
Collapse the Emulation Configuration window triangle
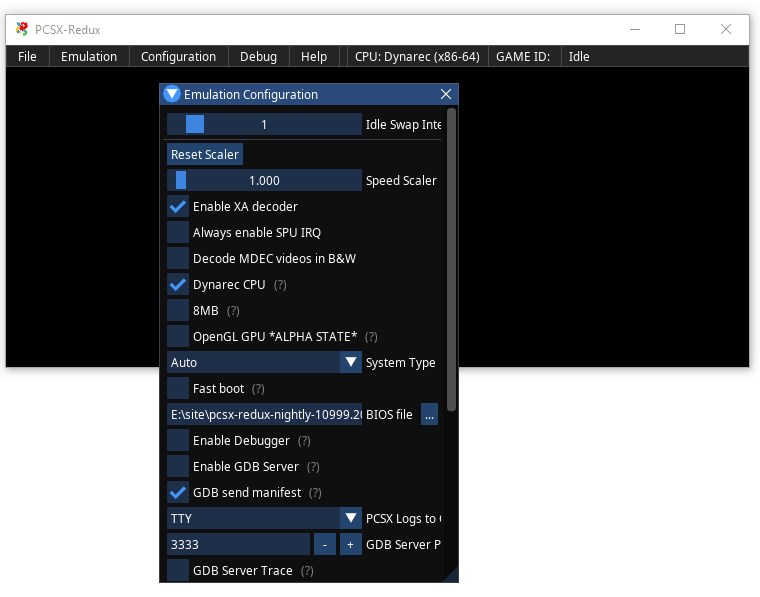(x=172, y=94)
